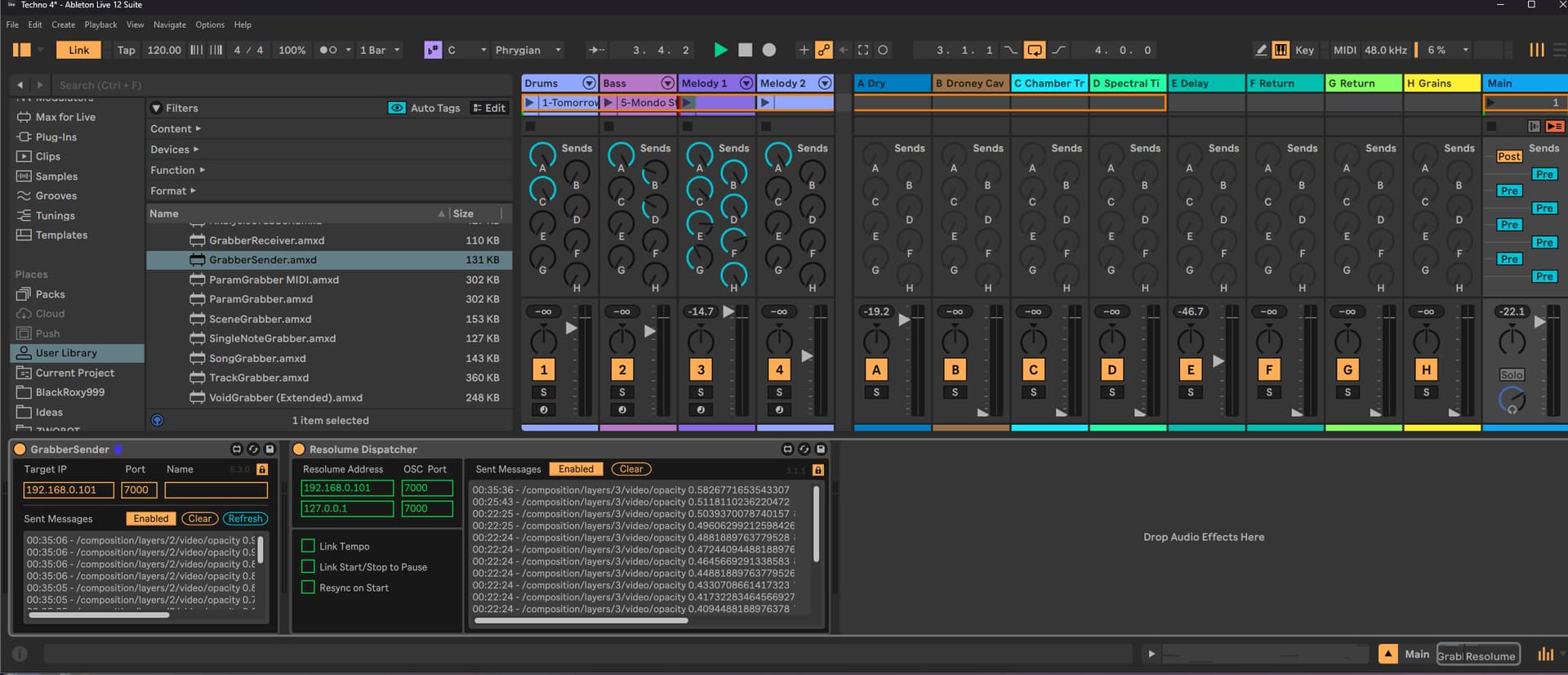Click the lock icon in Resolume Dispatcher
1568x675 pixels.
click(817, 470)
